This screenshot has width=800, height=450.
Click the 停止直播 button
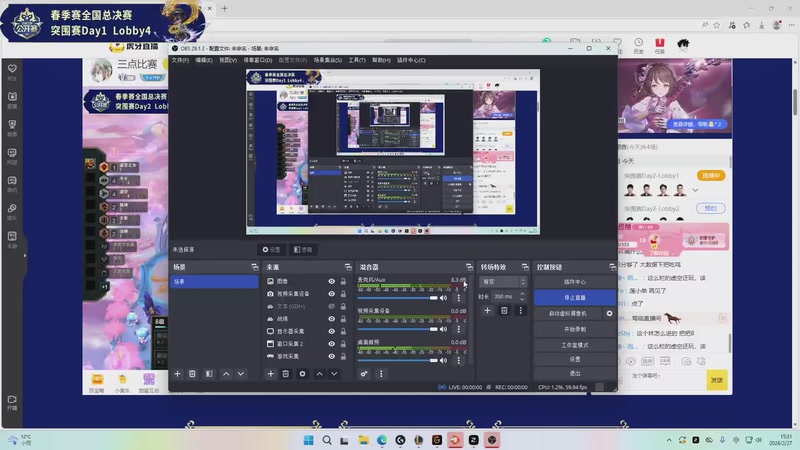click(x=575, y=297)
